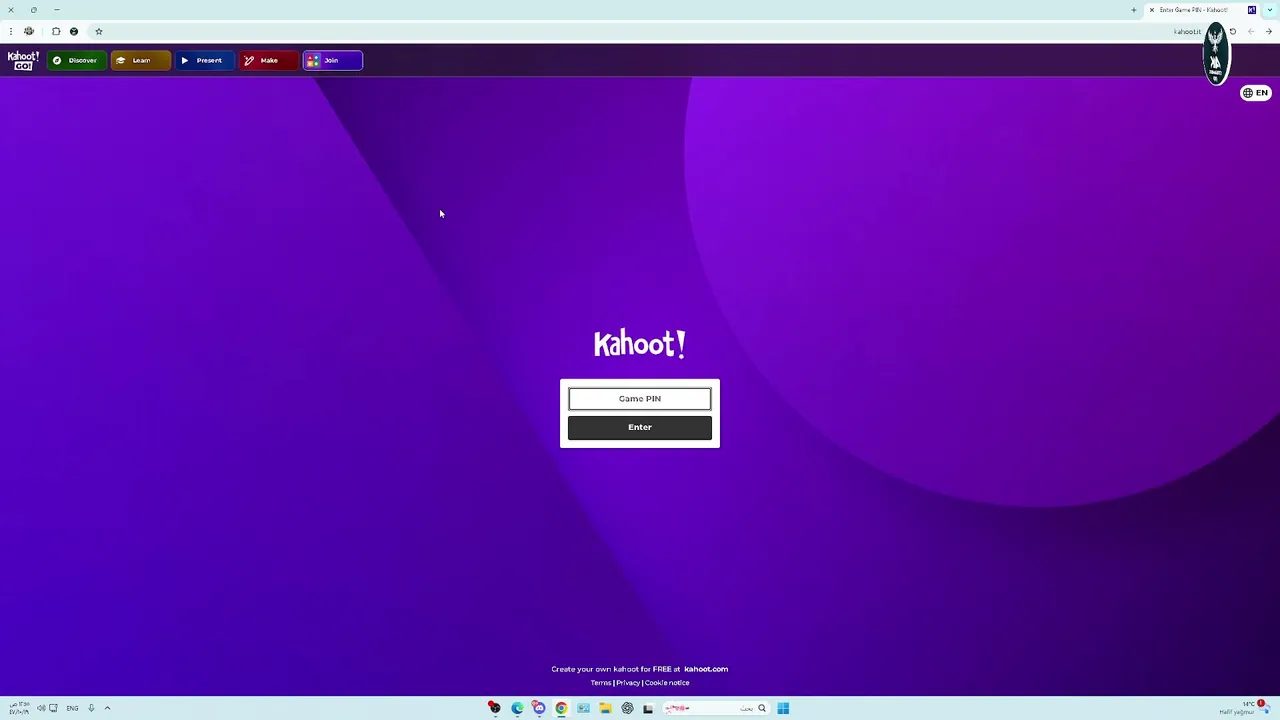The image size is (1280, 720).
Task: Open the Present section in Kahoot toolbar
Action: point(204,60)
